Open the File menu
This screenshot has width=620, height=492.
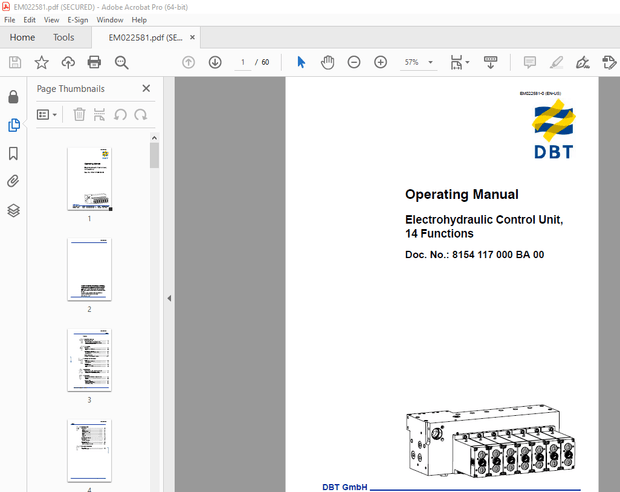tap(9, 20)
